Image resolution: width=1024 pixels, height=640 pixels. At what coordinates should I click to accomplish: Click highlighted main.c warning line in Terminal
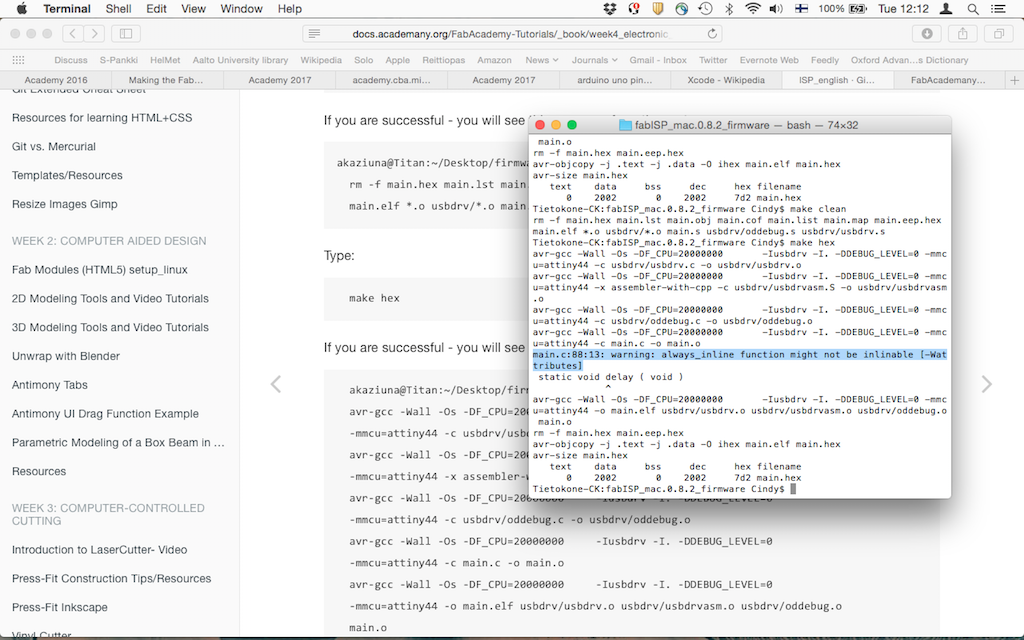click(739, 360)
